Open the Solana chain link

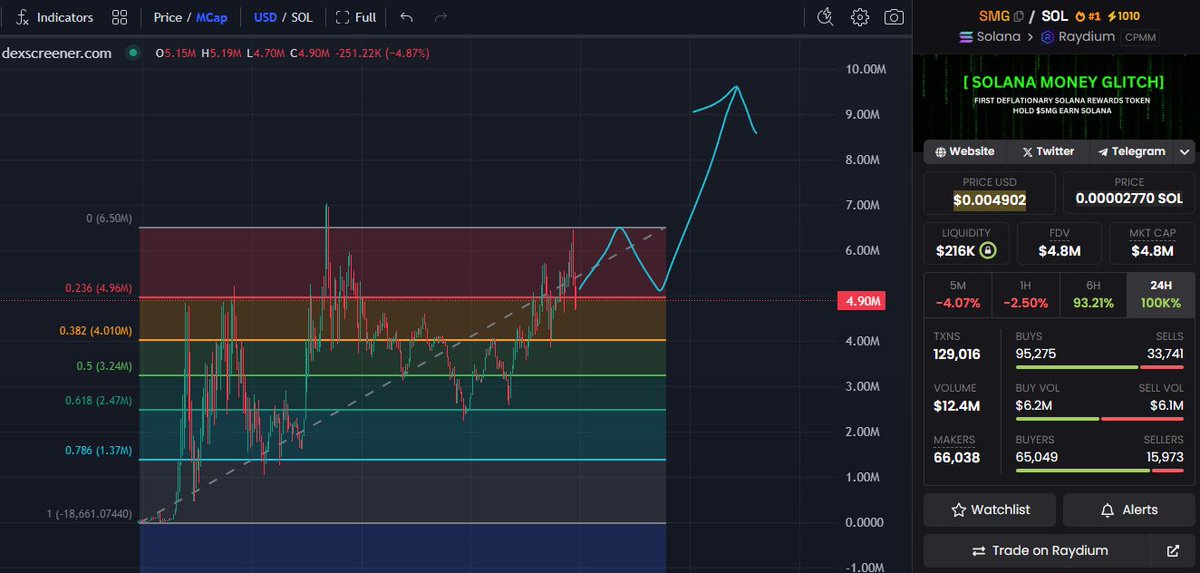click(x=989, y=37)
